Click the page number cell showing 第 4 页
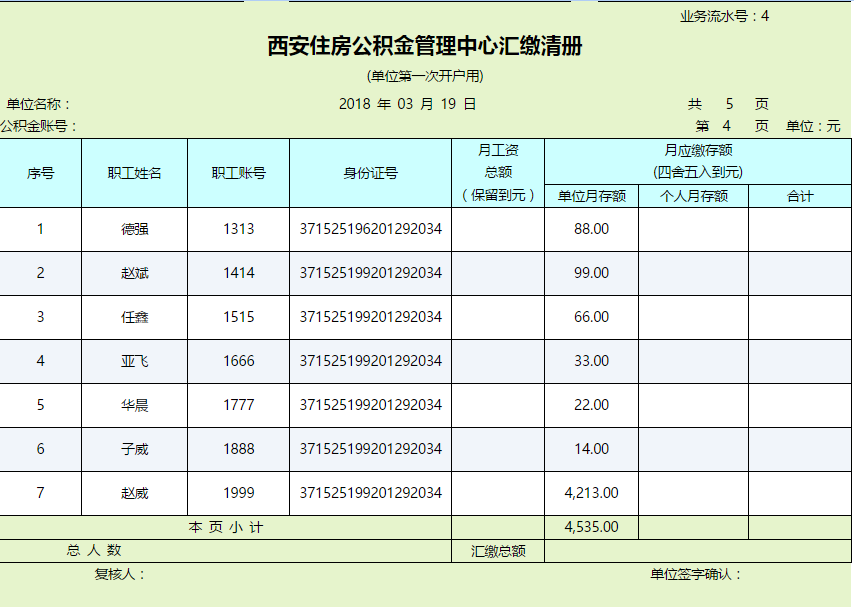This screenshot has width=854, height=607. point(730,122)
